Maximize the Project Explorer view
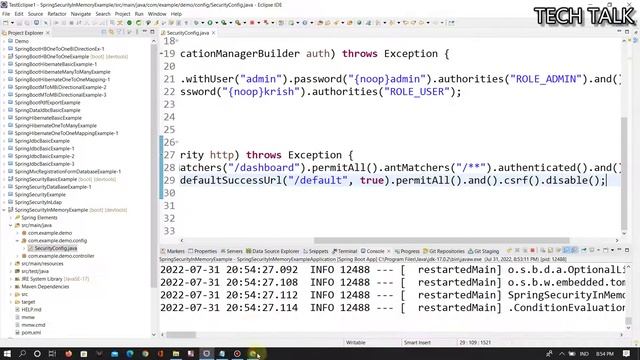The height and width of the screenshot is (360, 640). 152,32
